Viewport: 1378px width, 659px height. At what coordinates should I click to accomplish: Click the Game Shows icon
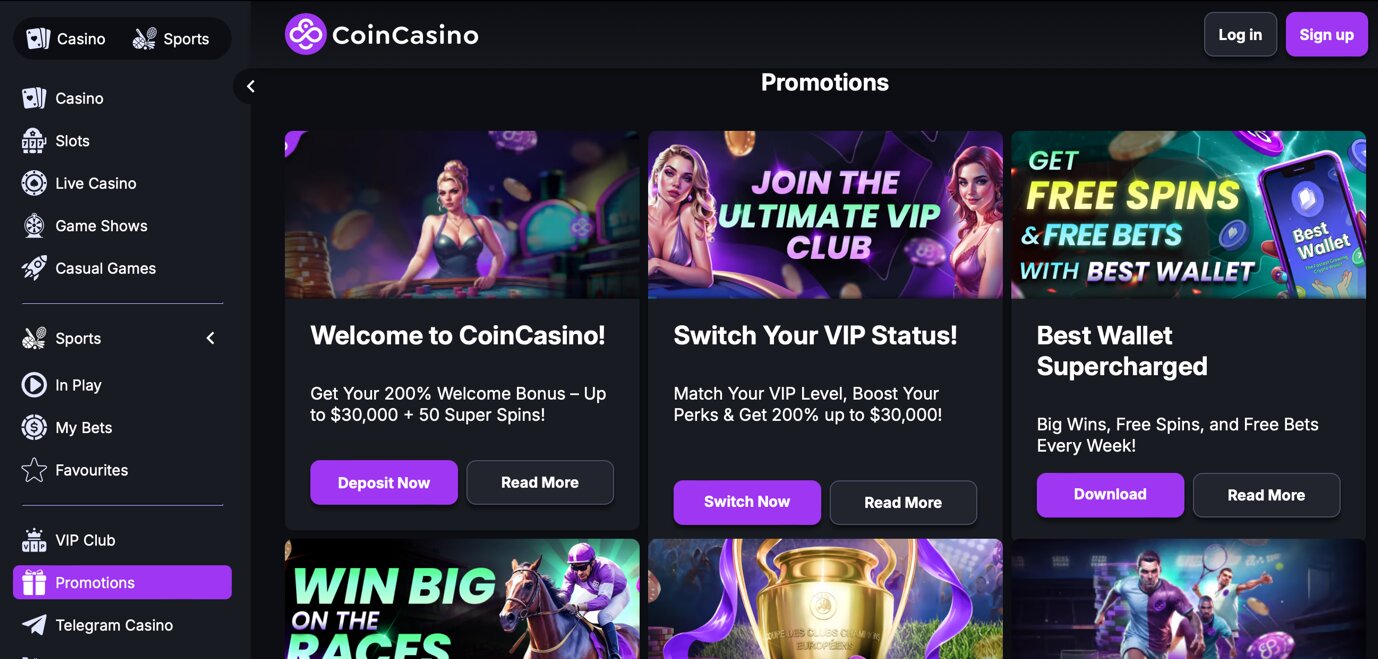click(33, 225)
